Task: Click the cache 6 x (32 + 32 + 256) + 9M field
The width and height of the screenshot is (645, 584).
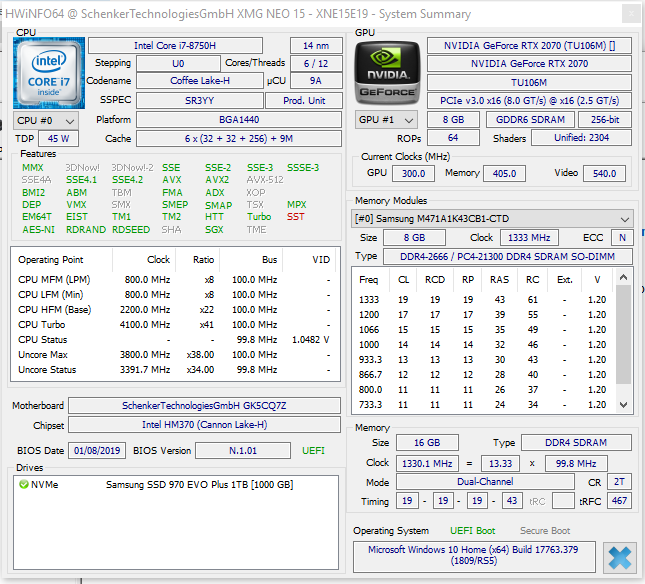Action: coord(239,139)
